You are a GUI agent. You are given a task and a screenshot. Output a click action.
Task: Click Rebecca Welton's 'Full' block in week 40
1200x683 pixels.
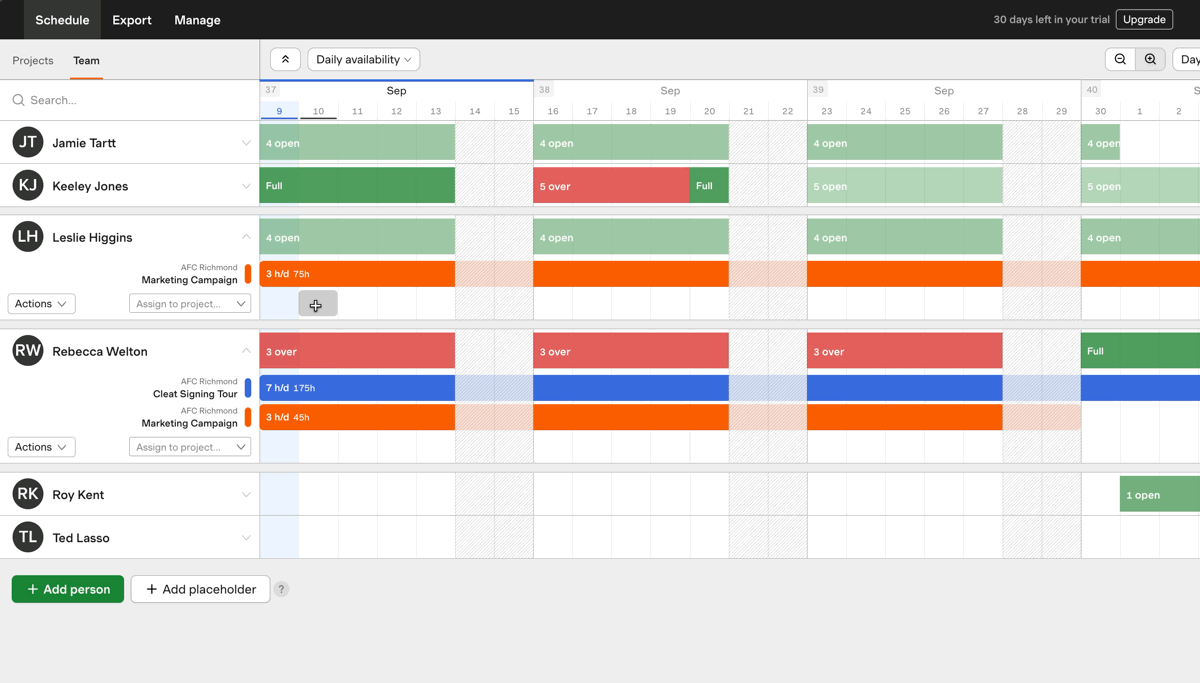1140,351
